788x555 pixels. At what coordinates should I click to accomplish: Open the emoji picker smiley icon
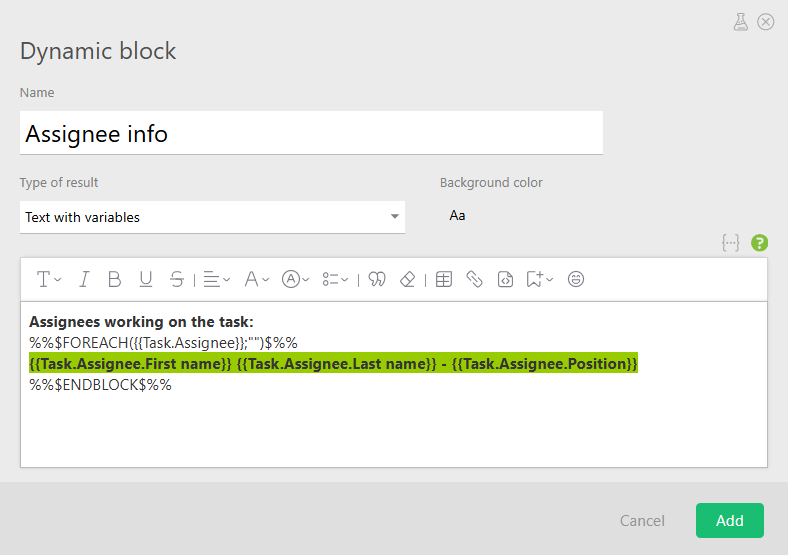click(x=576, y=280)
